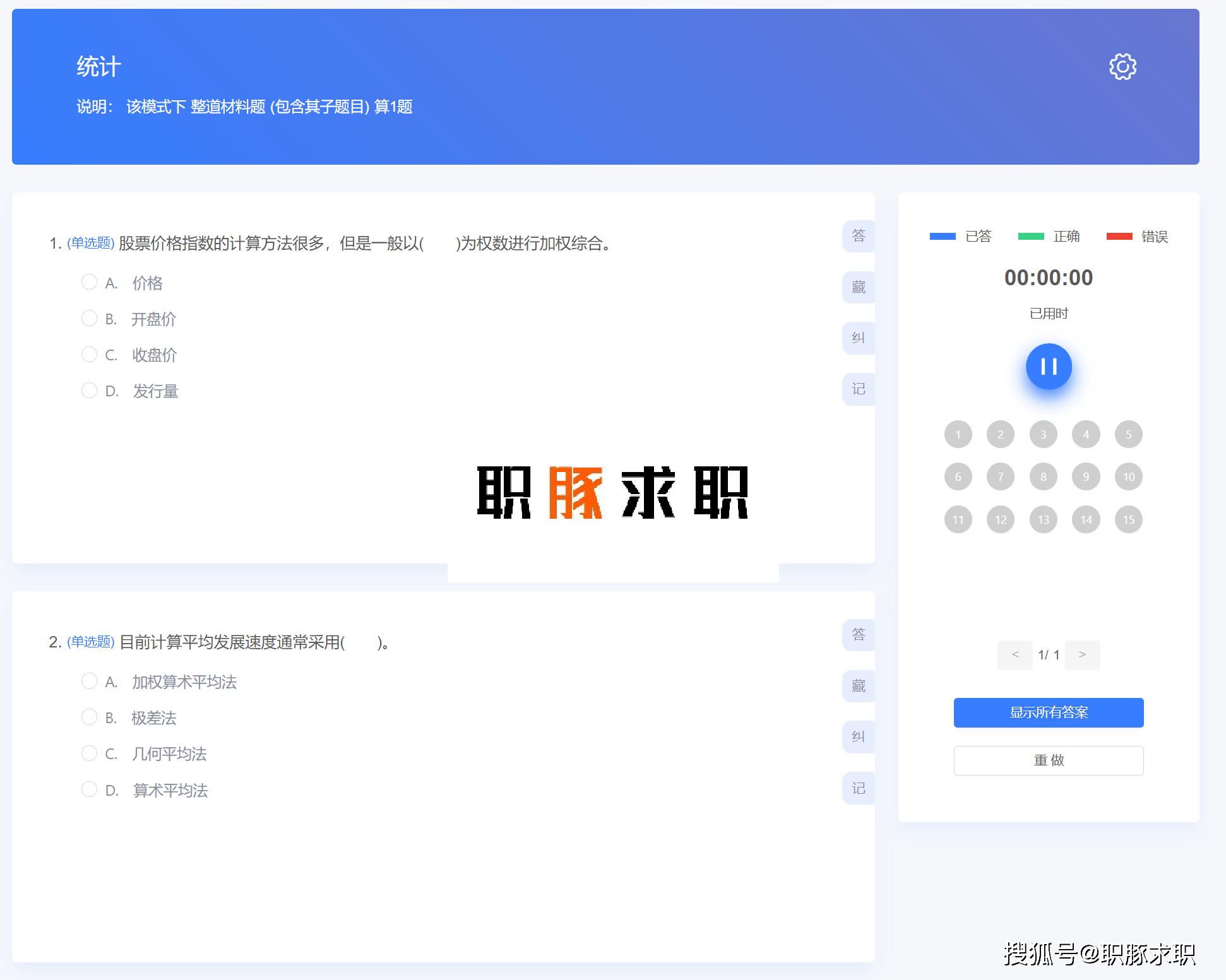This screenshot has height=980, width=1226.
Task: Click question 1's 藏 favorite icon
Action: (x=859, y=287)
